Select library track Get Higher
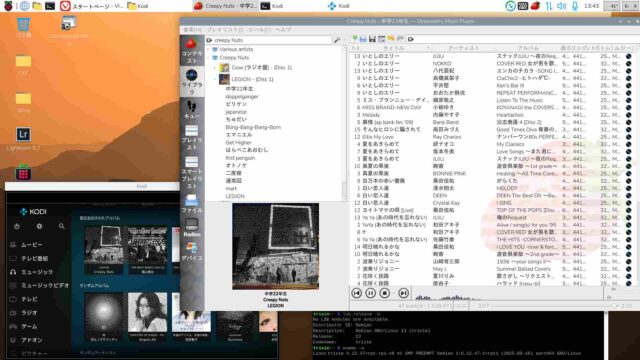Screen dimensions: 640x360 coord(238,142)
